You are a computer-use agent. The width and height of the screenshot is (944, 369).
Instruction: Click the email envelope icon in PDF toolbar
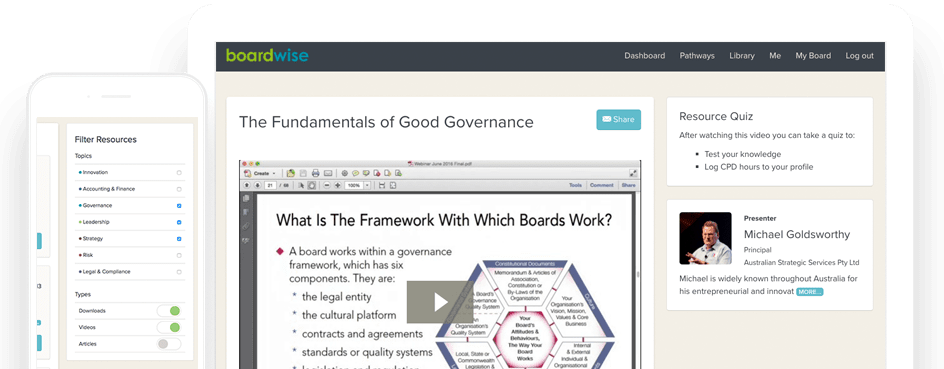click(328, 173)
